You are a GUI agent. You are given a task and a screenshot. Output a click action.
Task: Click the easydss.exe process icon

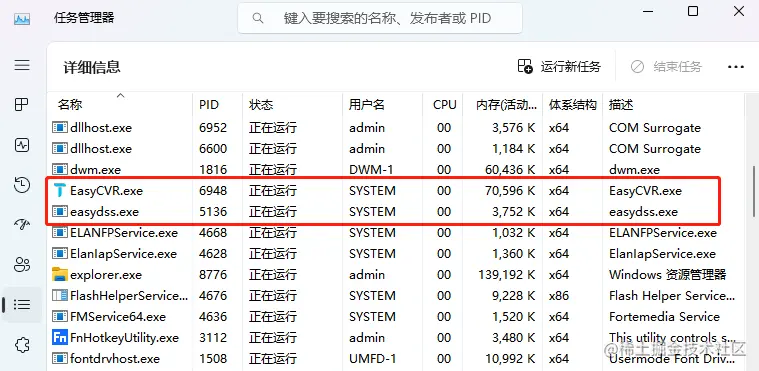60,212
